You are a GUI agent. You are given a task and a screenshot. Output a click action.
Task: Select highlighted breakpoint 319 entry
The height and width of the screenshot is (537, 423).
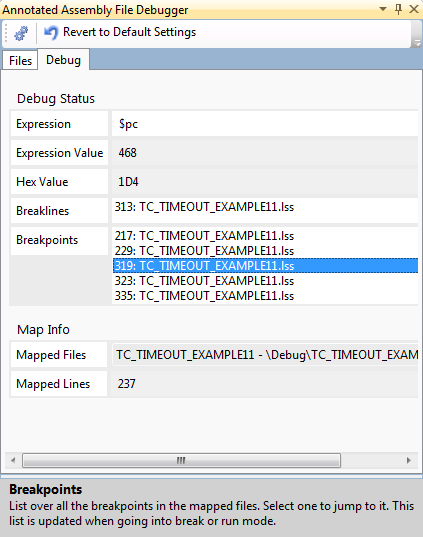click(x=265, y=266)
